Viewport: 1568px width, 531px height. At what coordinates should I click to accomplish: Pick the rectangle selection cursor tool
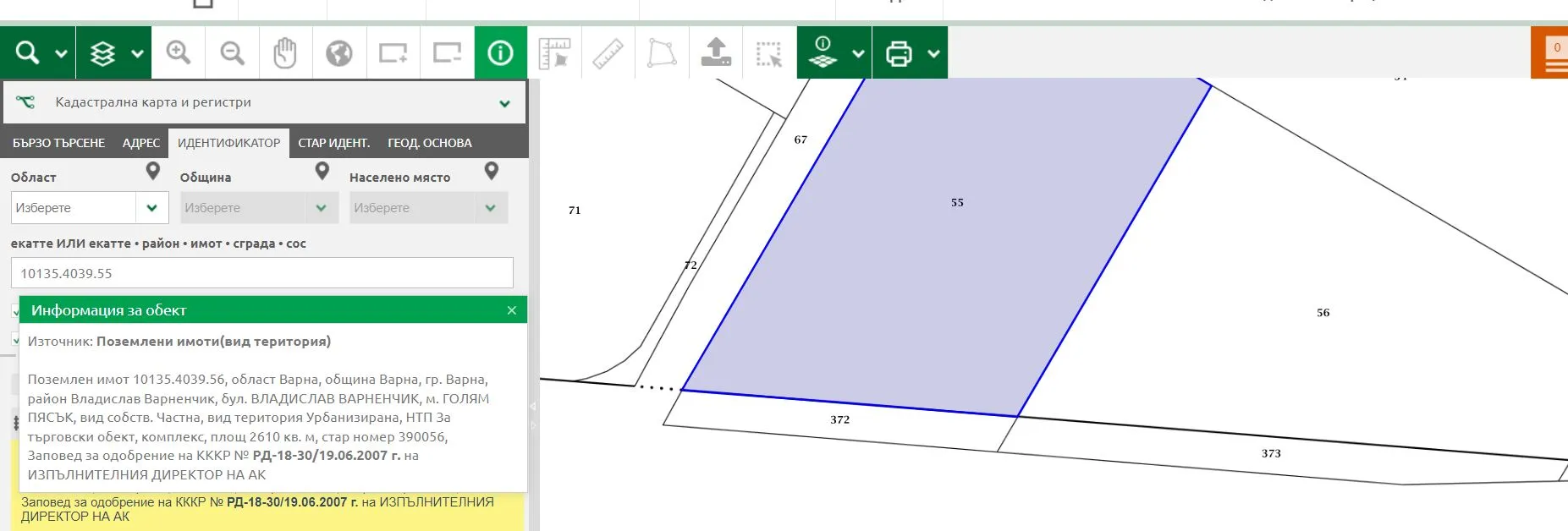[x=769, y=53]
